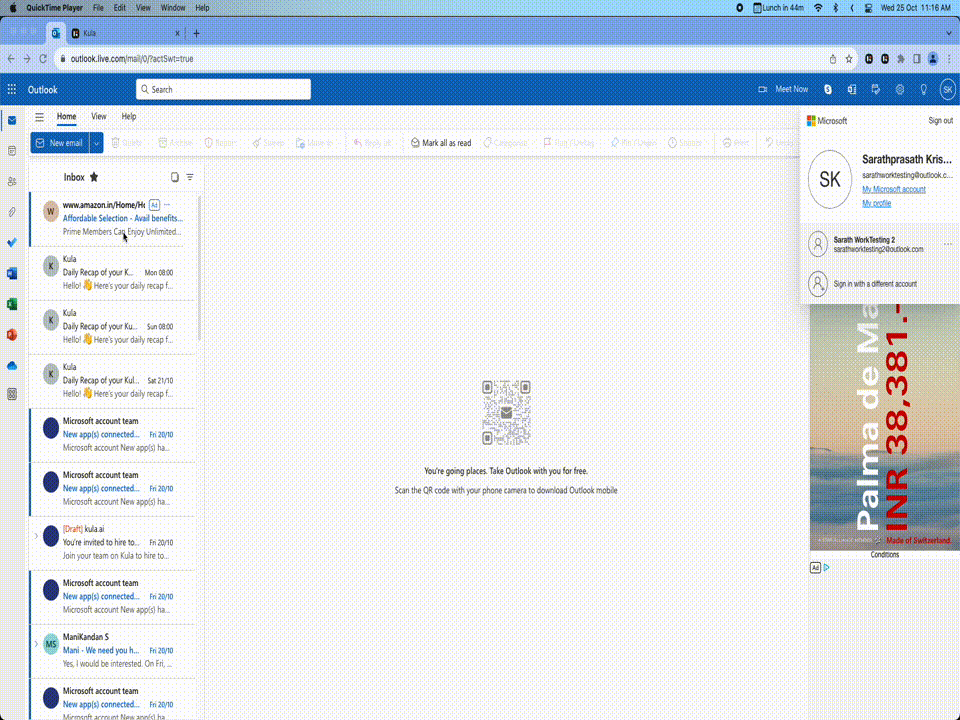Click Sign out in account panel
960x720 pixels.
tap(940, 121)
